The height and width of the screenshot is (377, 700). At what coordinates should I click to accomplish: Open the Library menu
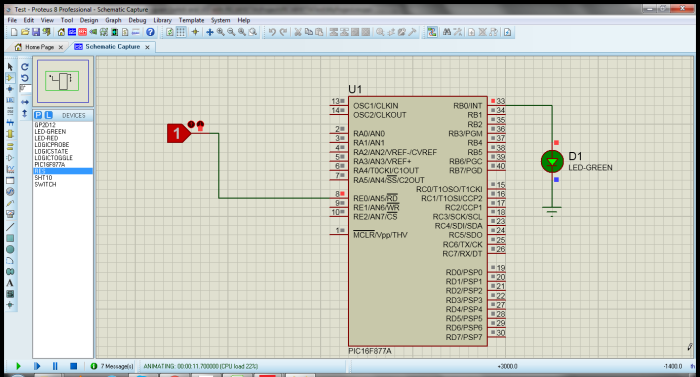(x=162, y=20)
